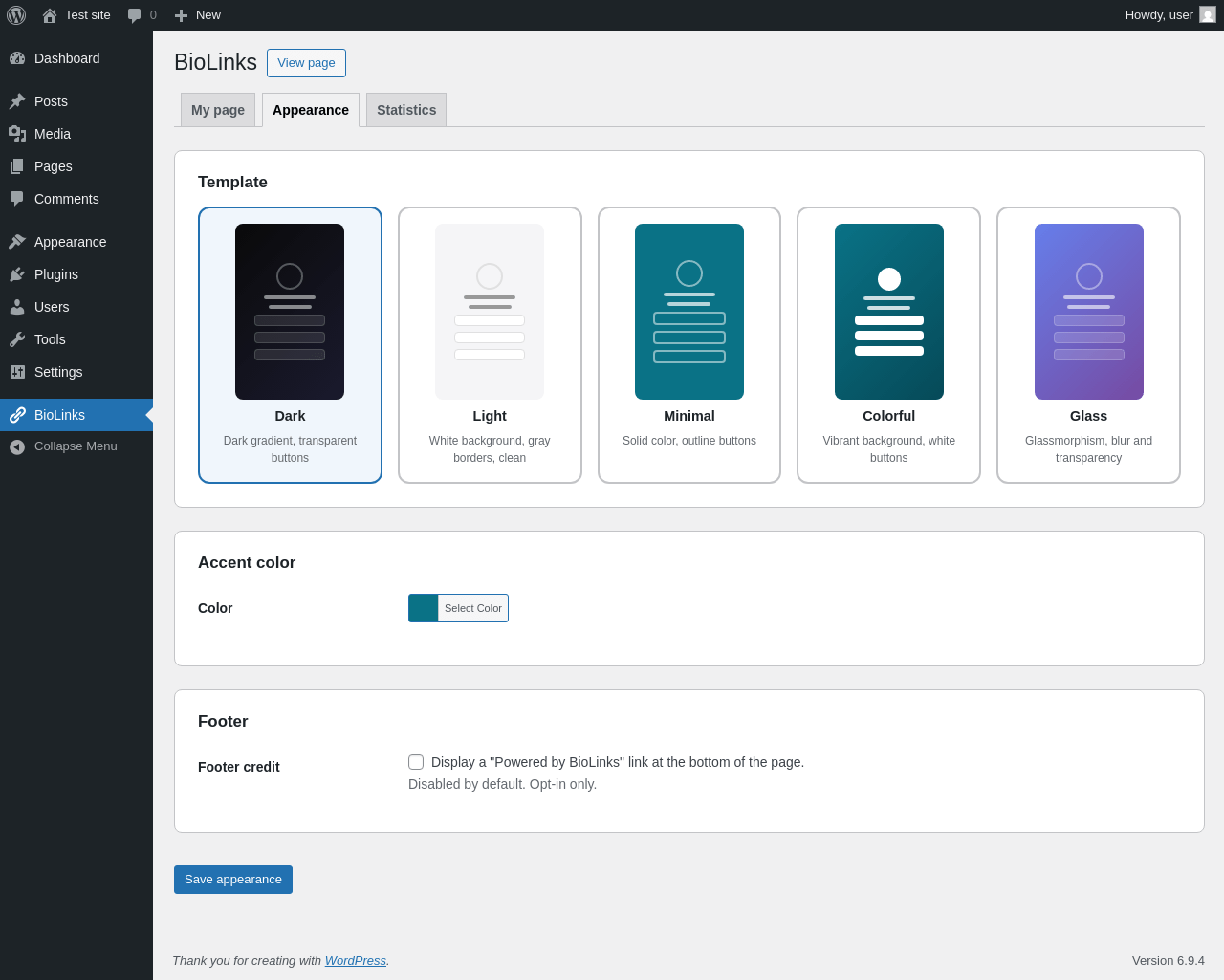The height and width of the screenshot is (980, 1224).
Task: Click the BioLinks chain link icon
Action: pos(17,415)
